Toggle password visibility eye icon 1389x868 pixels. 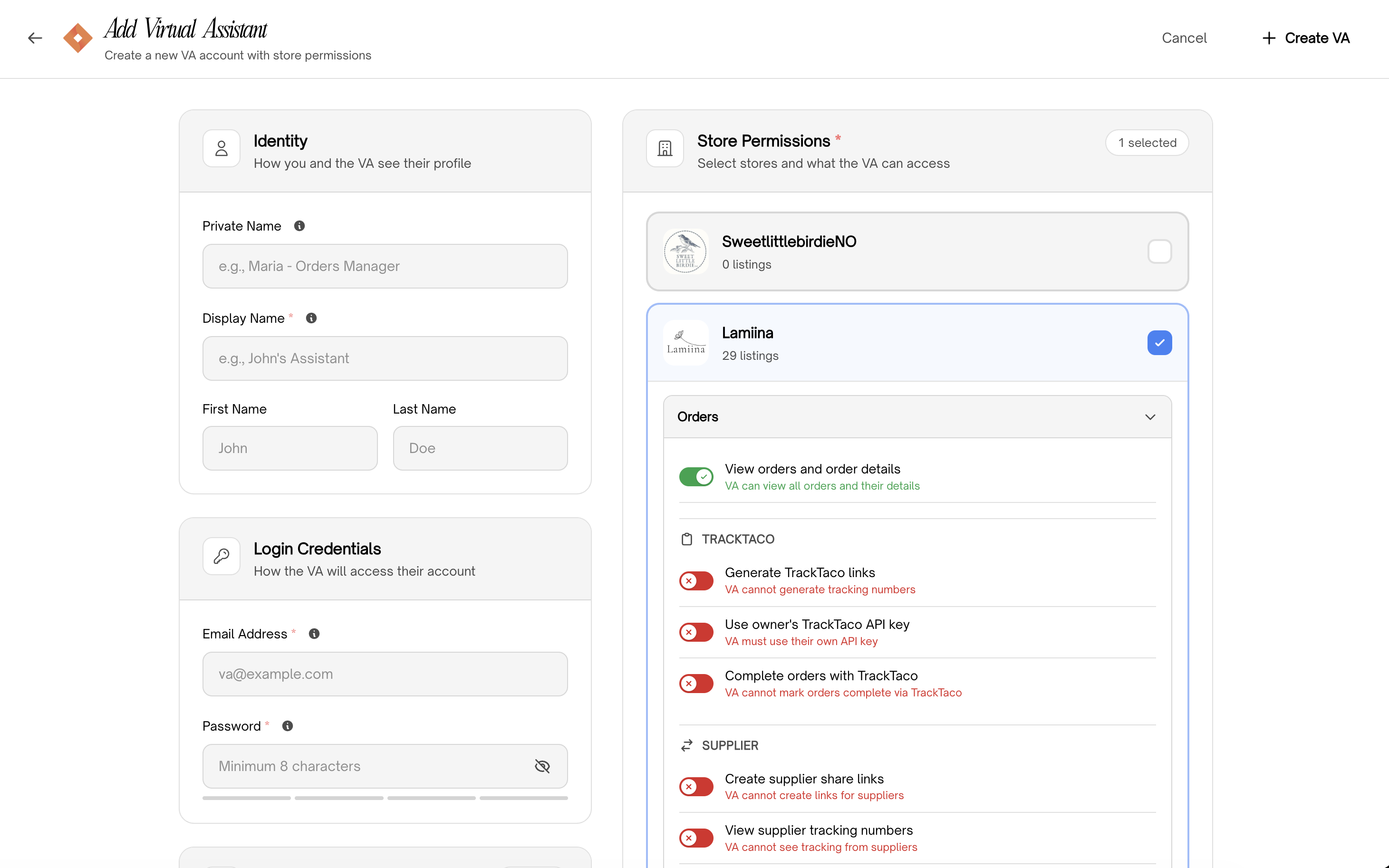542,766
